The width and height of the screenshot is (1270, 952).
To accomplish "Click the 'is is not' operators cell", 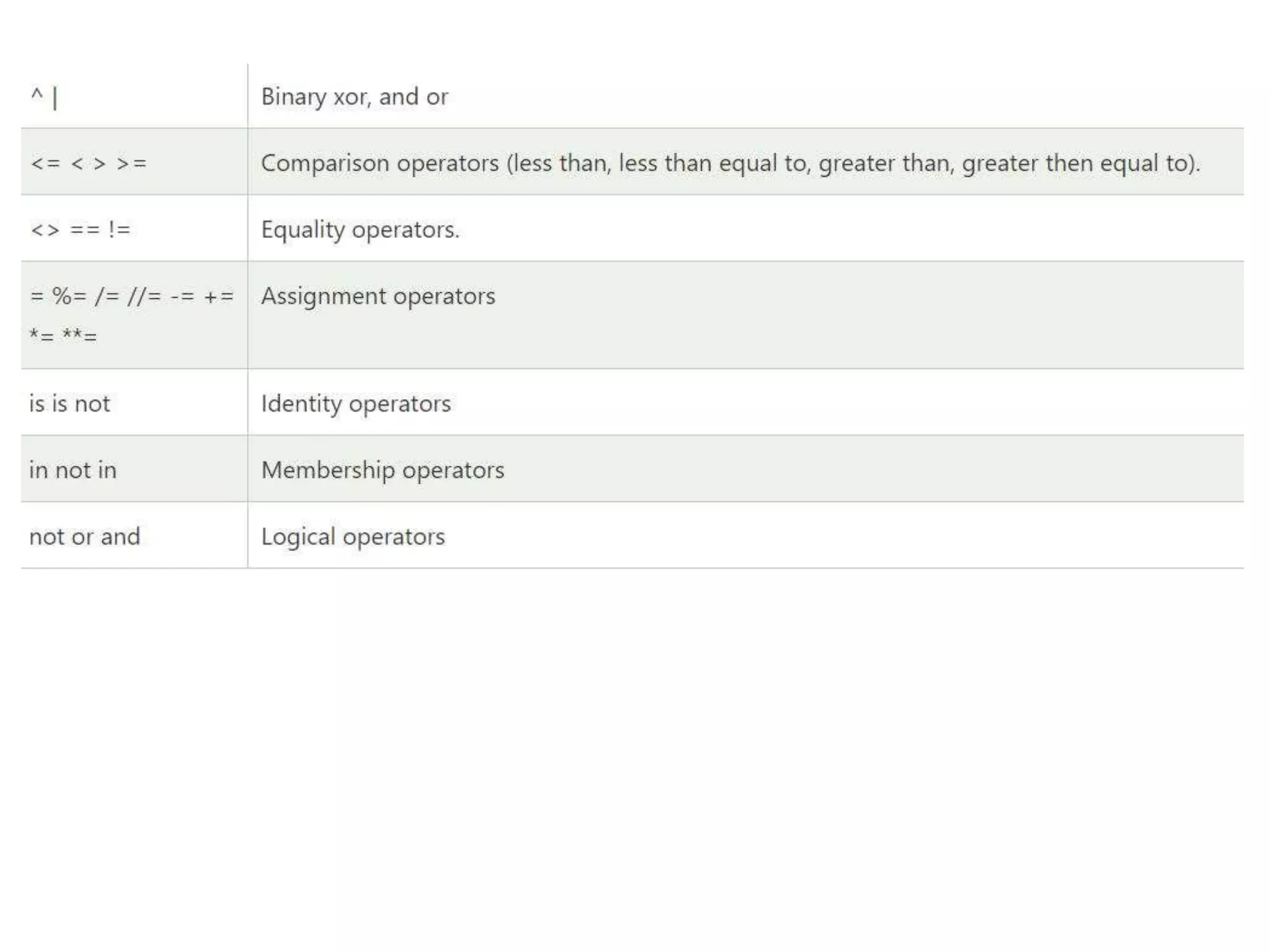I will point(69,403).
